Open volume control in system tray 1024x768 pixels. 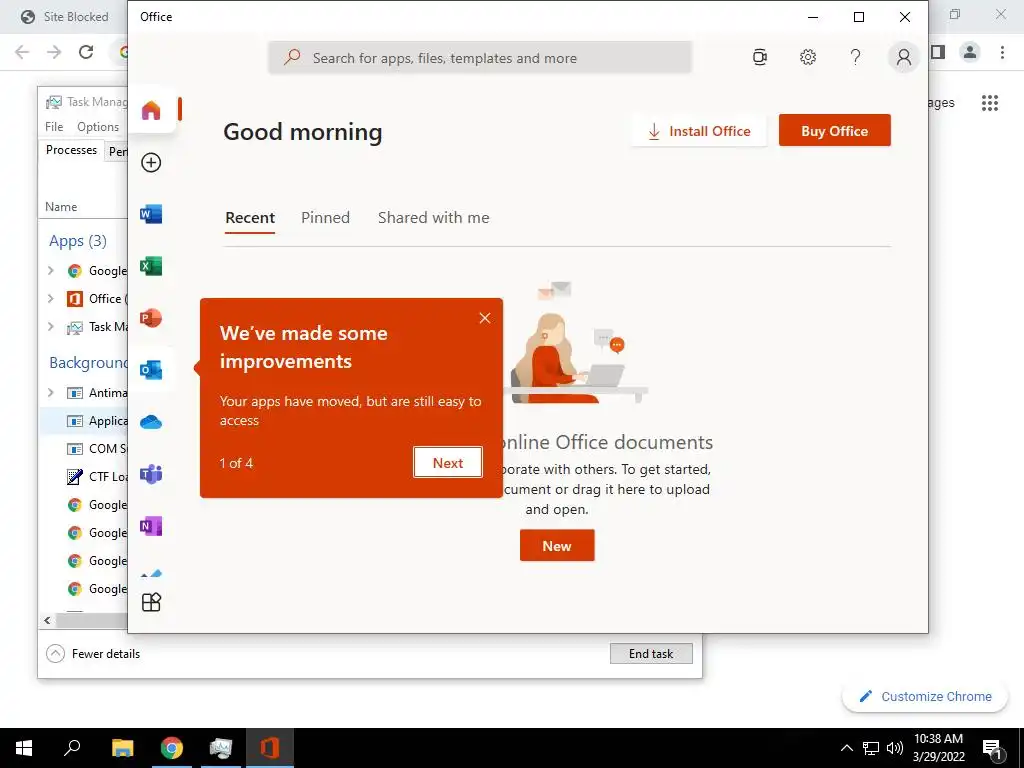[x=895, y=748]
